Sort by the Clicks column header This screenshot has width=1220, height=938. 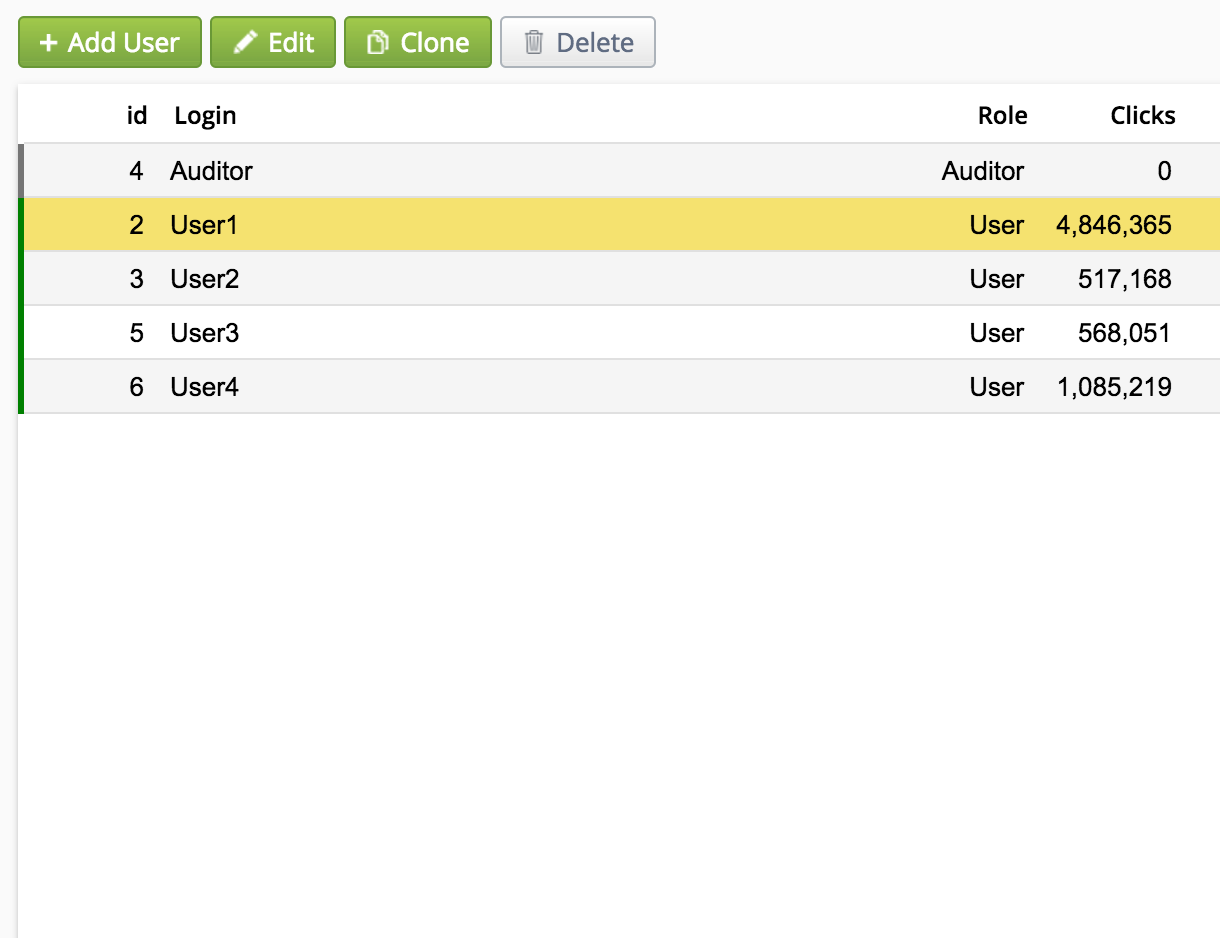click(x=1143, y=115)
